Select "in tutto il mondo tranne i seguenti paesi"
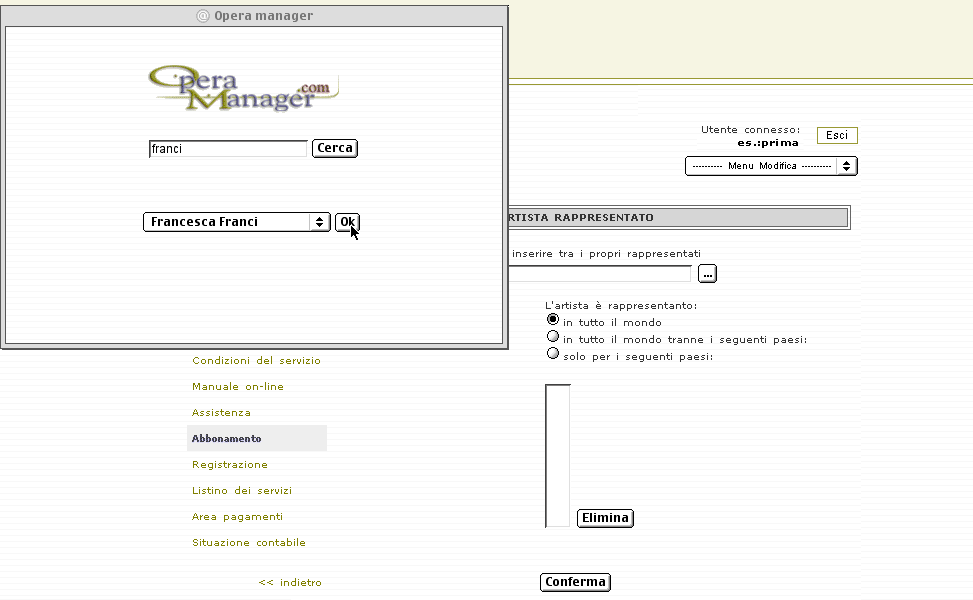The image size is (973, 600). [x=553, y=336]
